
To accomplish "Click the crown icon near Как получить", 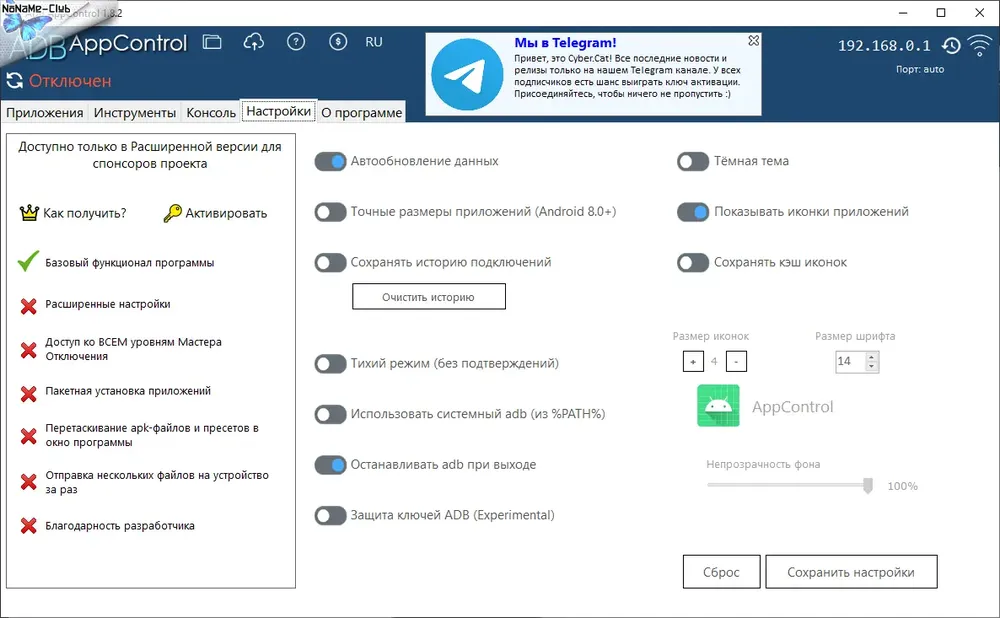I will (29, 213).
